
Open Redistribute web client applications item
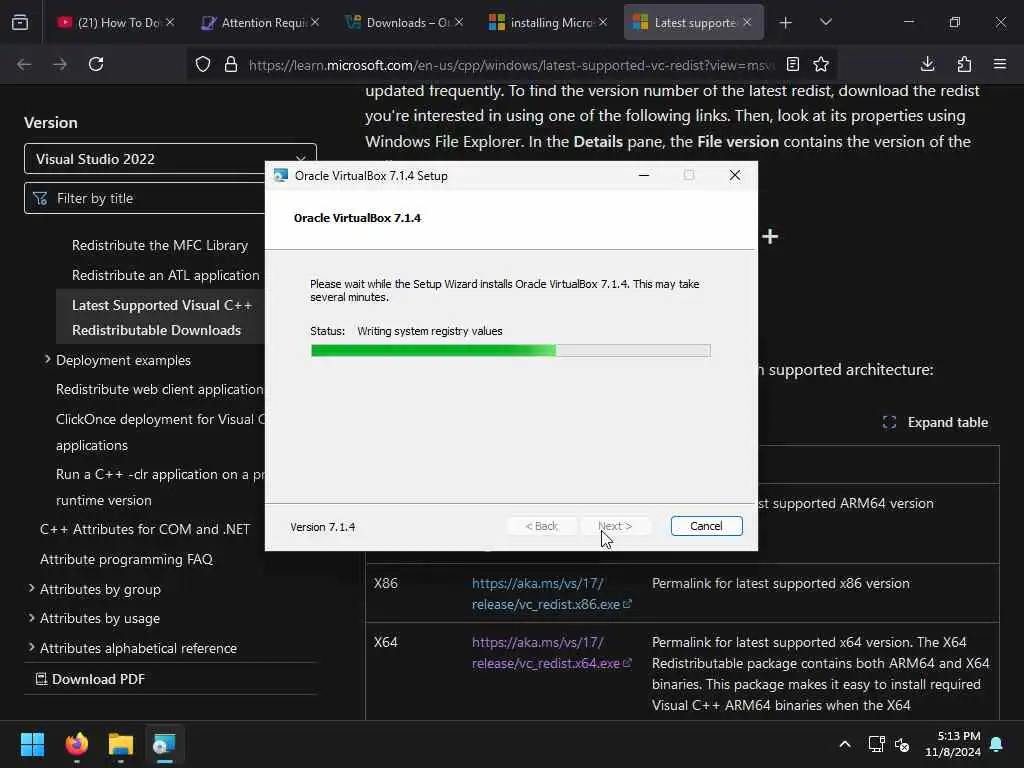(160, 389)
